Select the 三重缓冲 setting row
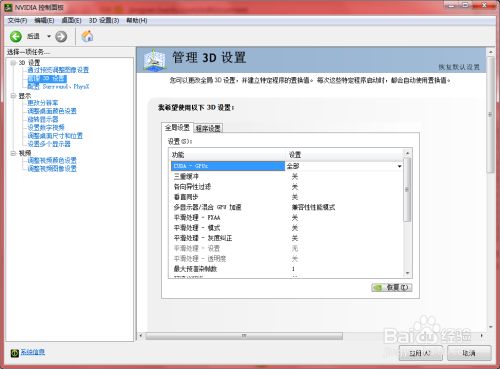Viewport: 500px width, 369px height. pos(287,176)
